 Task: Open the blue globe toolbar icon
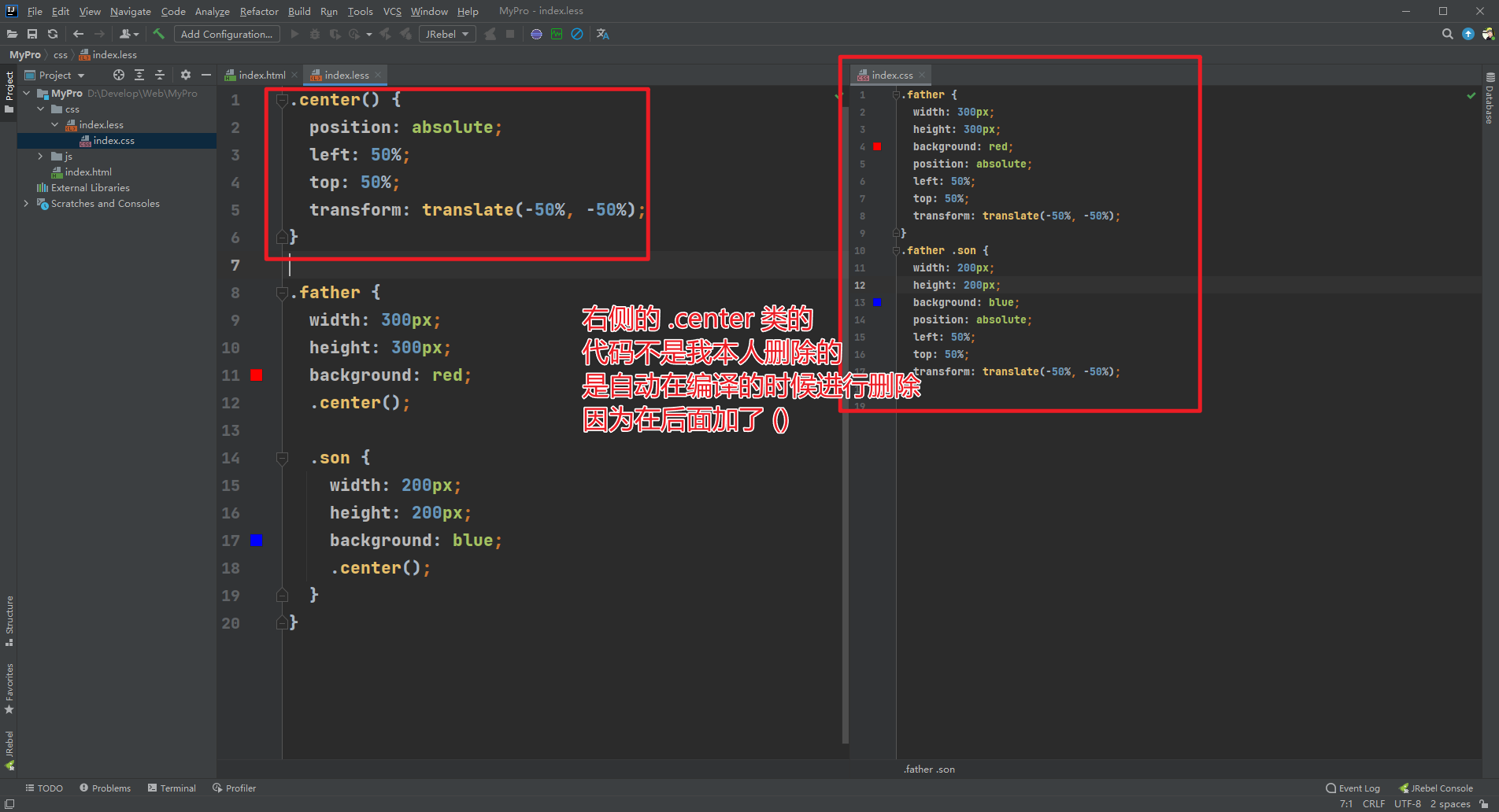point(536,34)
